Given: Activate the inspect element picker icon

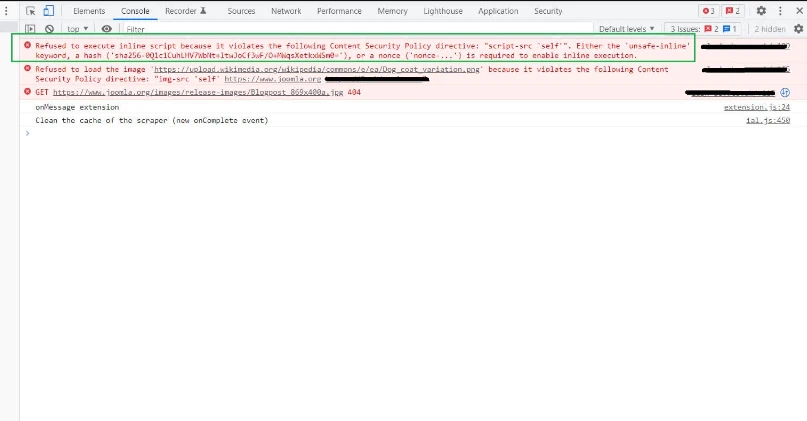Looking at the screenshot, I should (x=30, y=11).
